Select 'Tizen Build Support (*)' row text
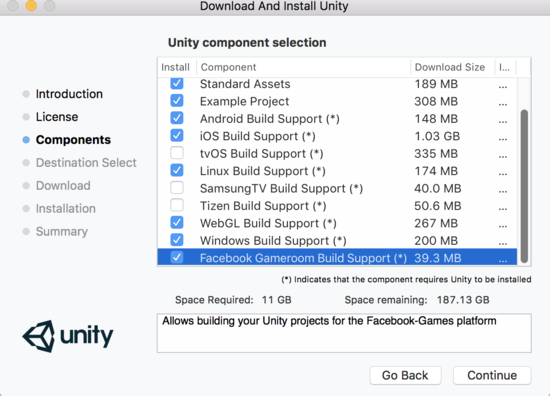 263,206
